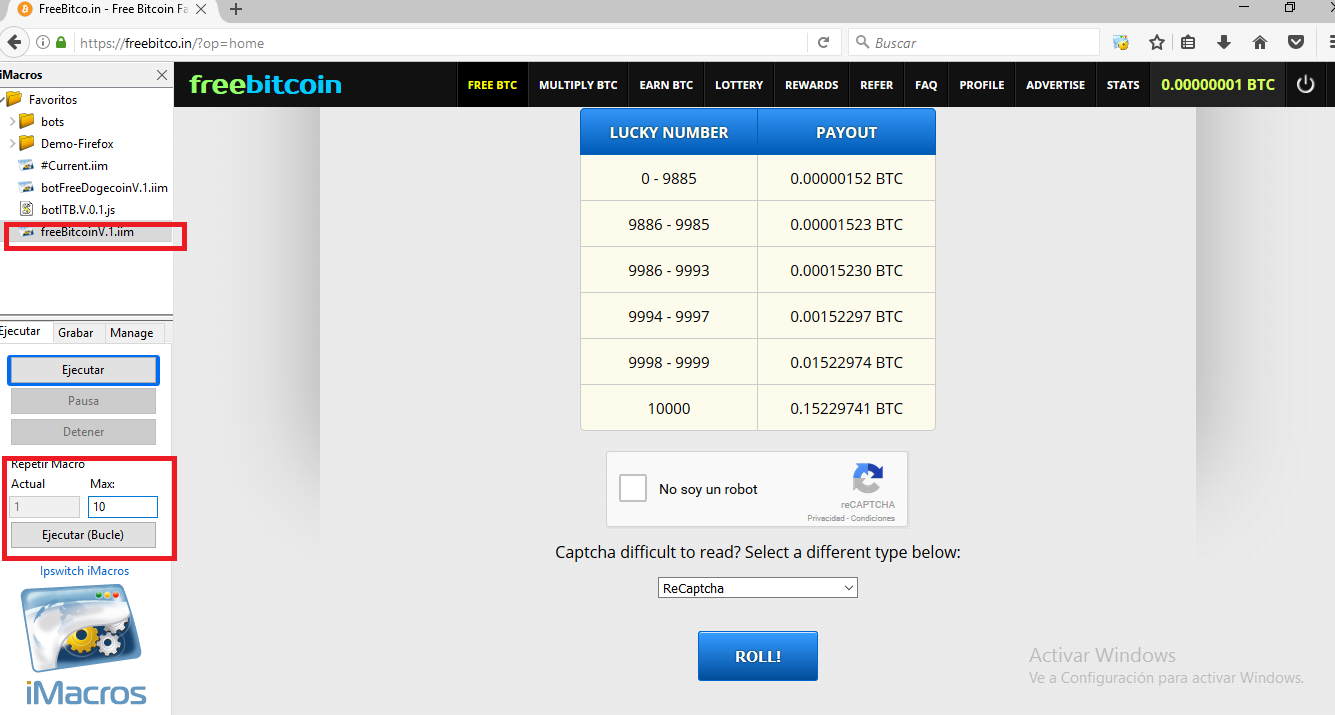Image resolution: width=1335 pixels, height=715 pixels.
Task: Bookmark the page using the star icon
Action: (1157, 43)
